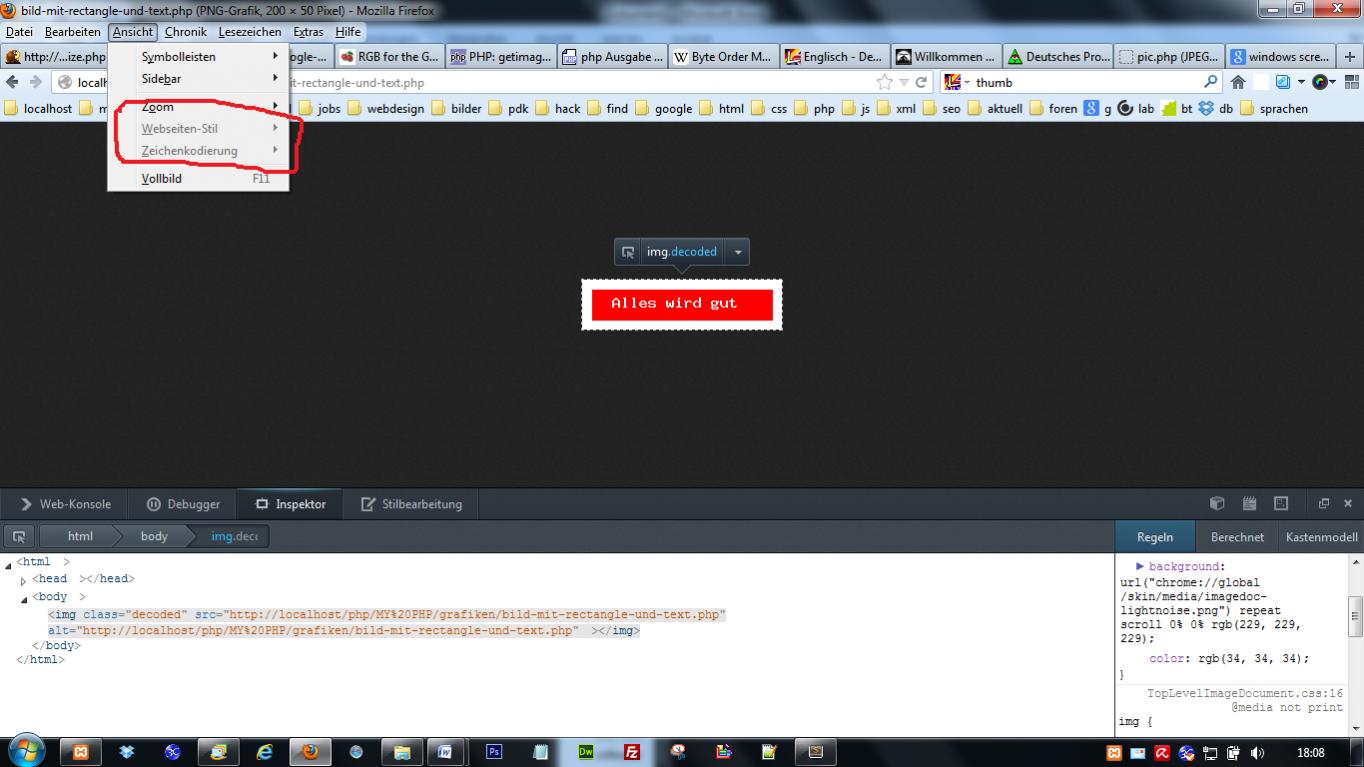Switch to the Kastenmodell sidebar tab
1364x767 pixels.
point(1321,537)
